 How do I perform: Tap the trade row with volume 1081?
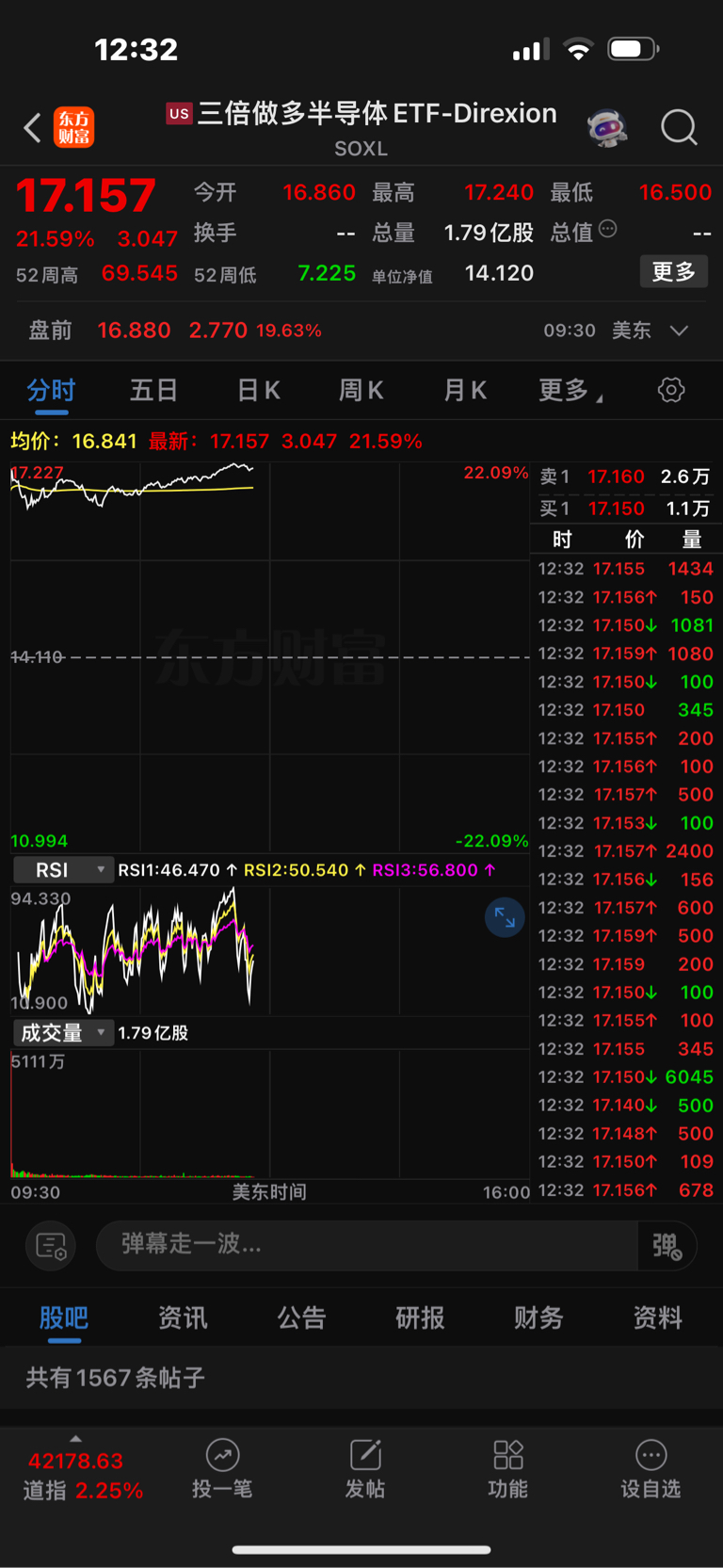pos(626,625)
